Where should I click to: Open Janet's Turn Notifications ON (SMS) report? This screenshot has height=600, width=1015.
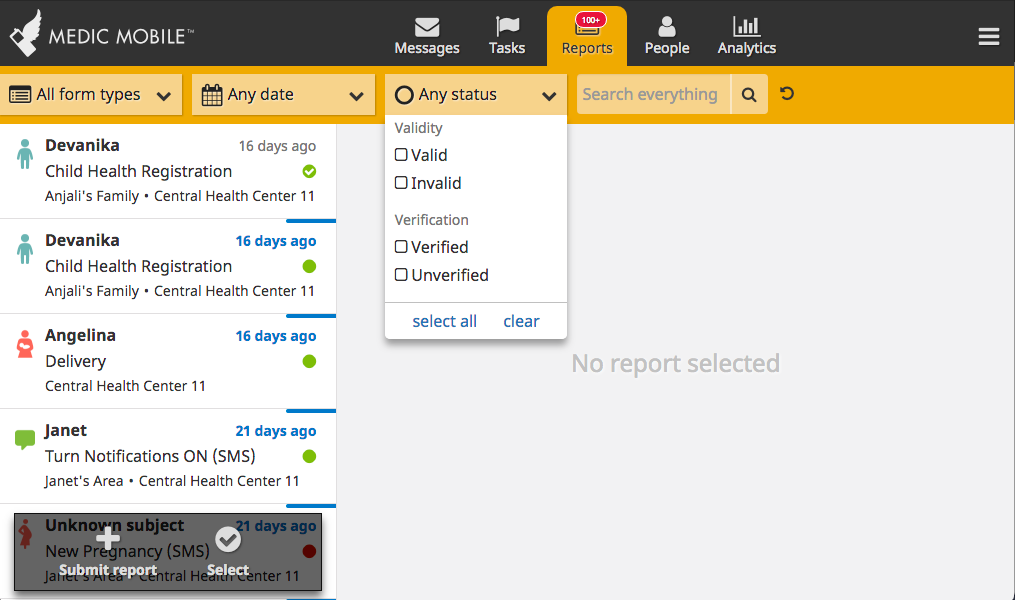pyautogui.click(x=168, y=456)
